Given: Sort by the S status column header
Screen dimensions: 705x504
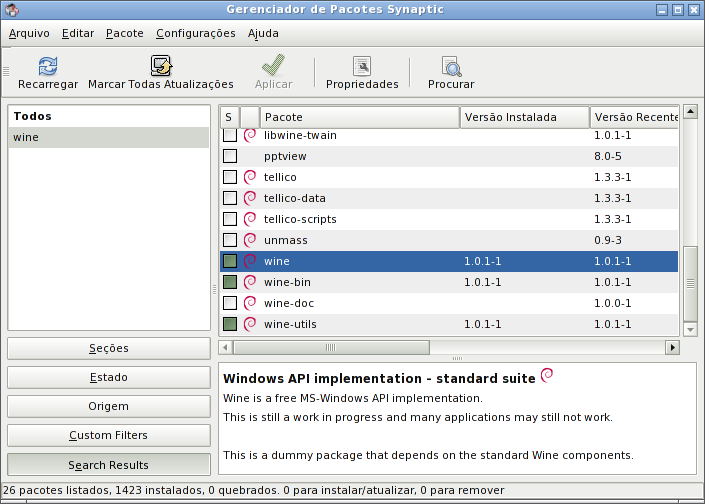Looking at the screenshot, I should 230,117.
